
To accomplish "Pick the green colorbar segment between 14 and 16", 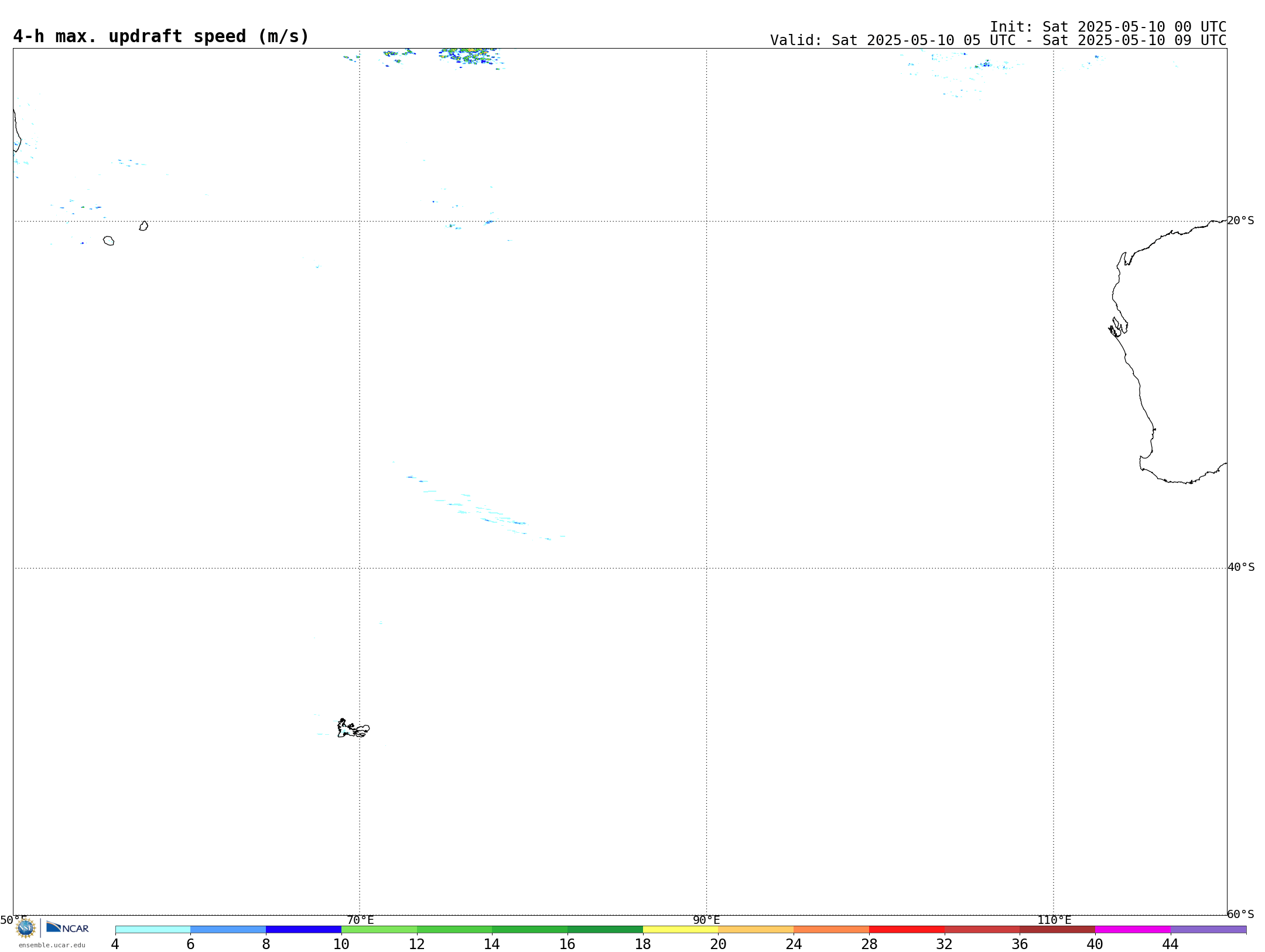I will 530,930.
